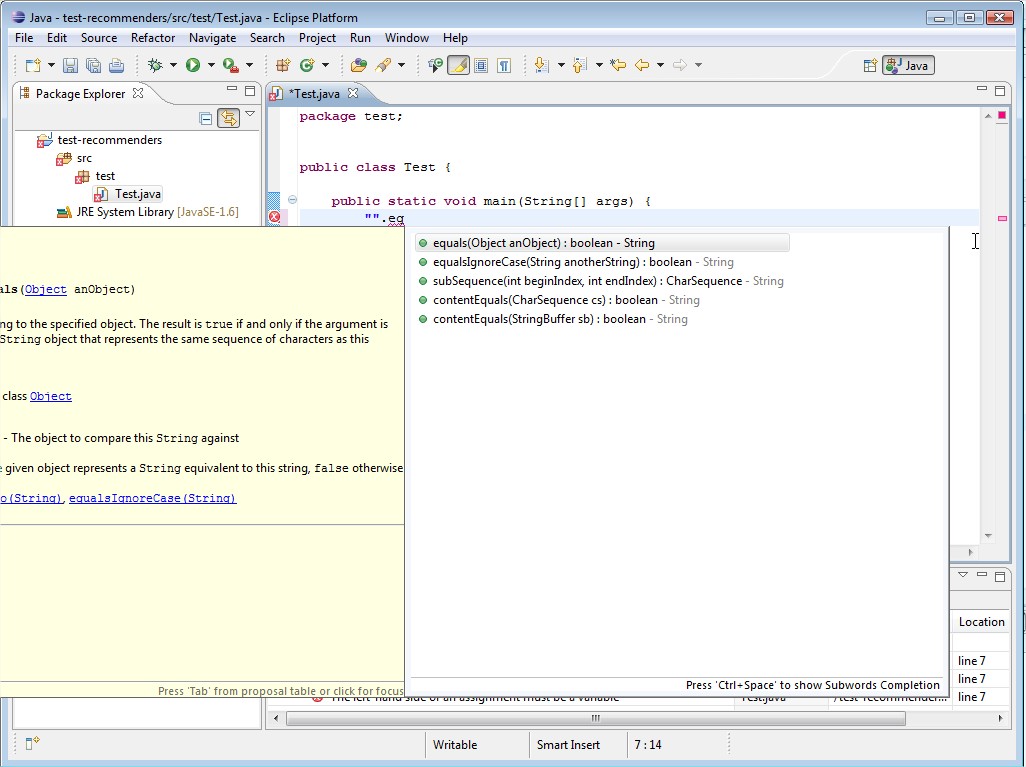Open the Source menu
Screen dimensions: 1026x767
[x=99, y=38]
